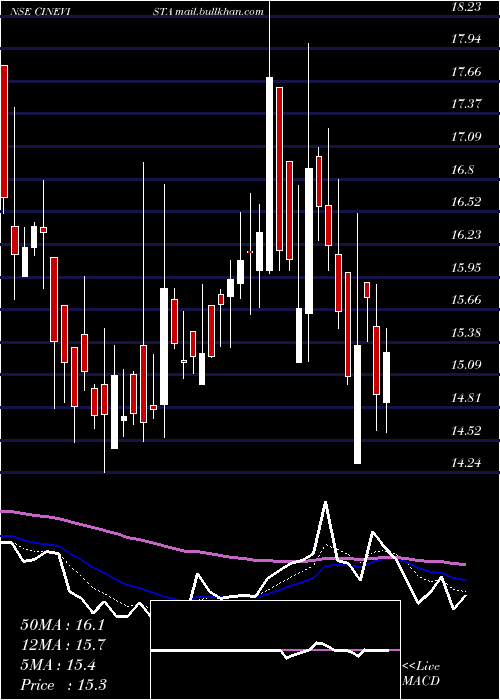Click the 5MA : 15.4 readout
500x700 pixels.
(58, 665)
